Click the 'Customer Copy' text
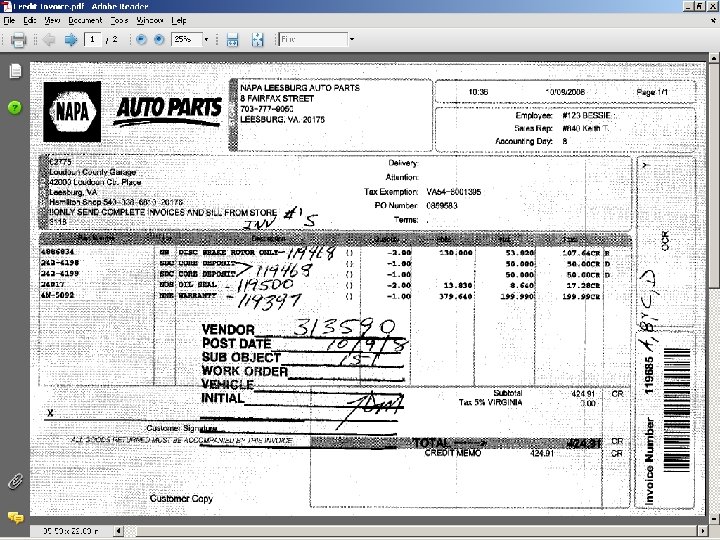The height and width of the screenshot is (540, 720). (x=181, y=498)
